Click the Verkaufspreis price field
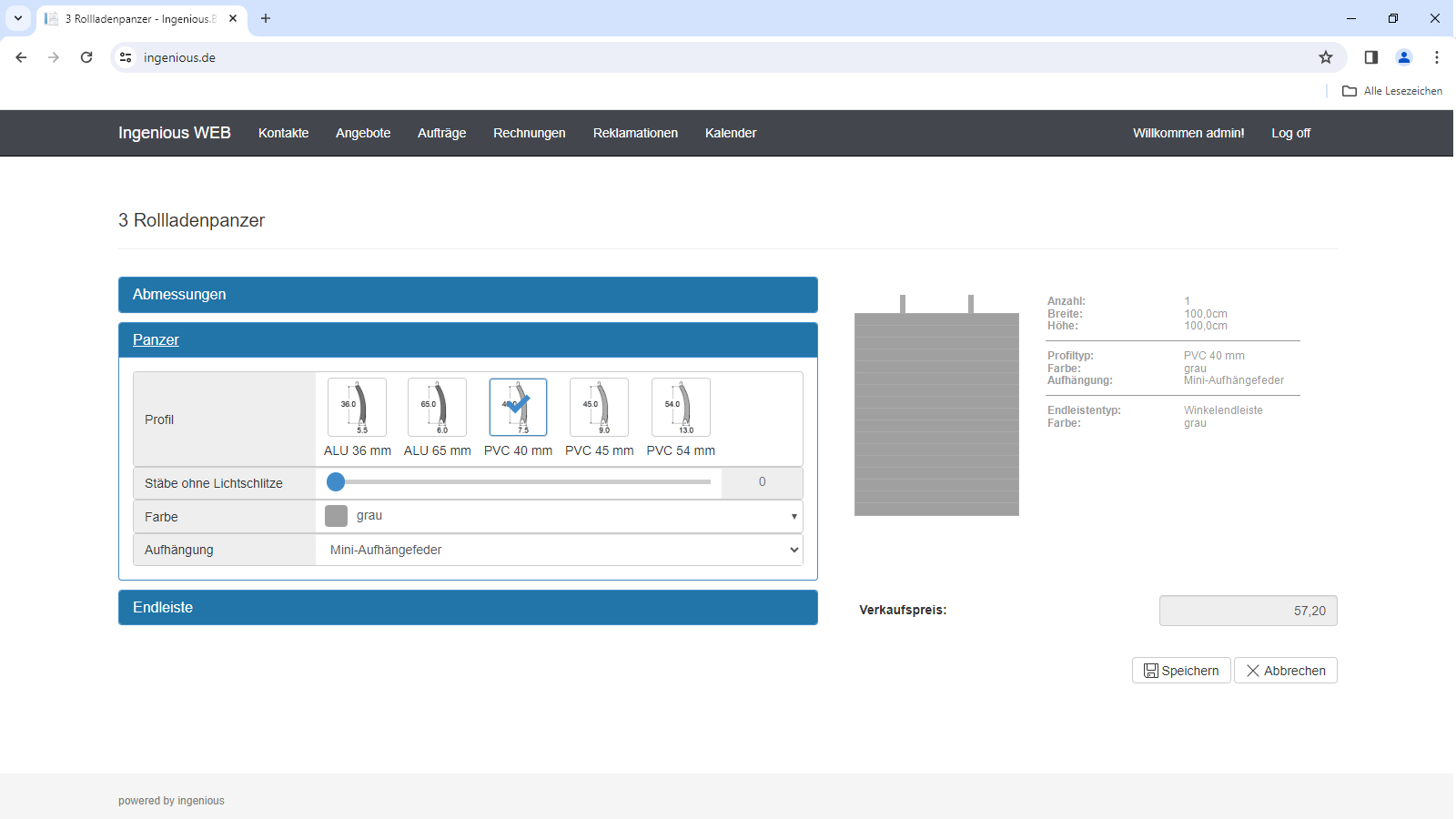 (1249, 611)
